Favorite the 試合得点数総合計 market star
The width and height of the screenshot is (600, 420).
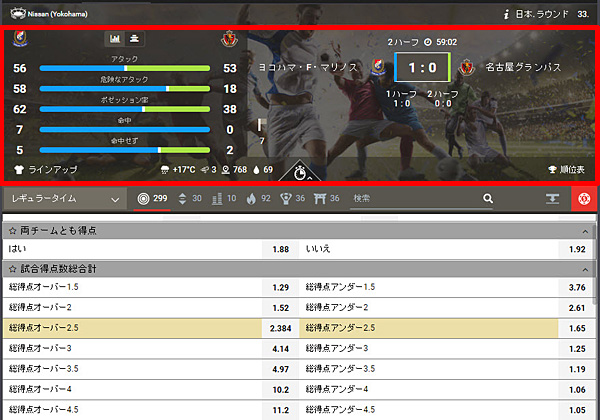[x=13, y=269]
